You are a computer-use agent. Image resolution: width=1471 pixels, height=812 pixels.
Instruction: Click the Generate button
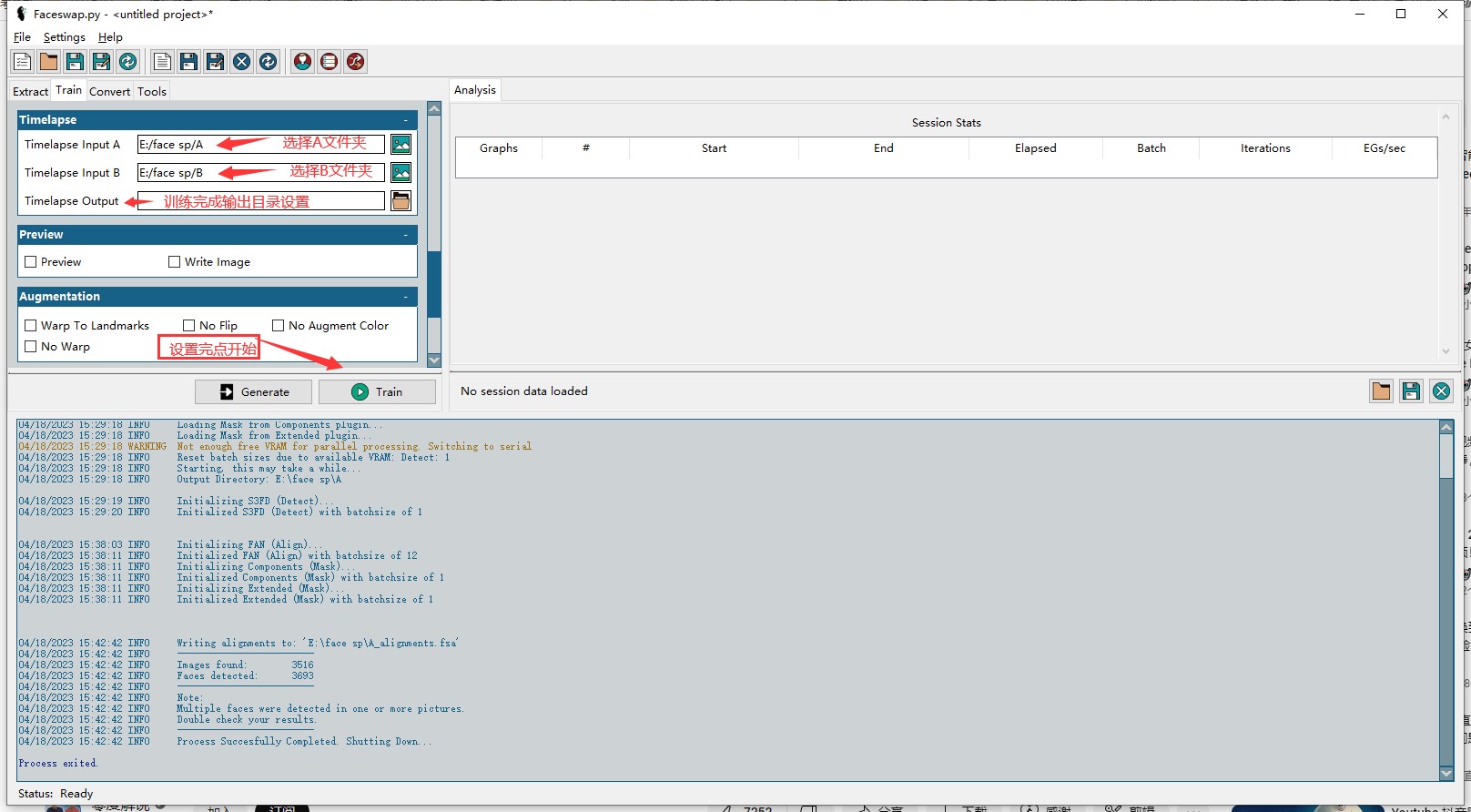[254, 392]
